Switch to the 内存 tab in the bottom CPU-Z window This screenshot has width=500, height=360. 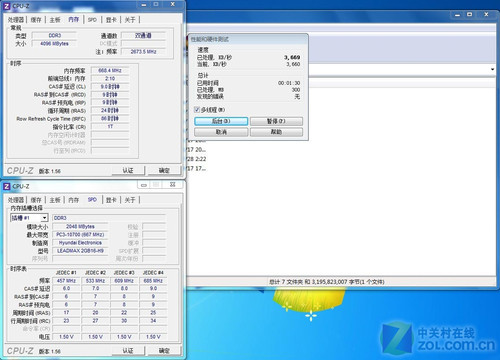[74, 200]
